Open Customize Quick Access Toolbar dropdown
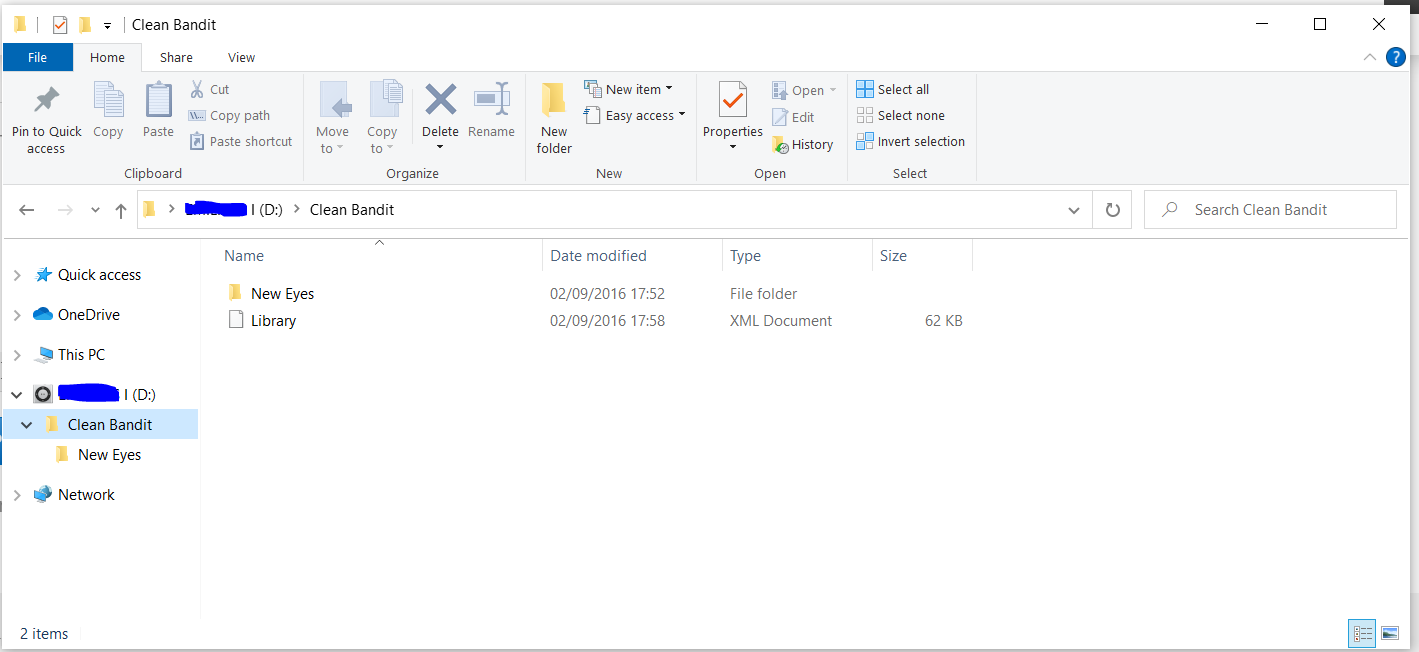1419x652 pixels. point(107,26)
